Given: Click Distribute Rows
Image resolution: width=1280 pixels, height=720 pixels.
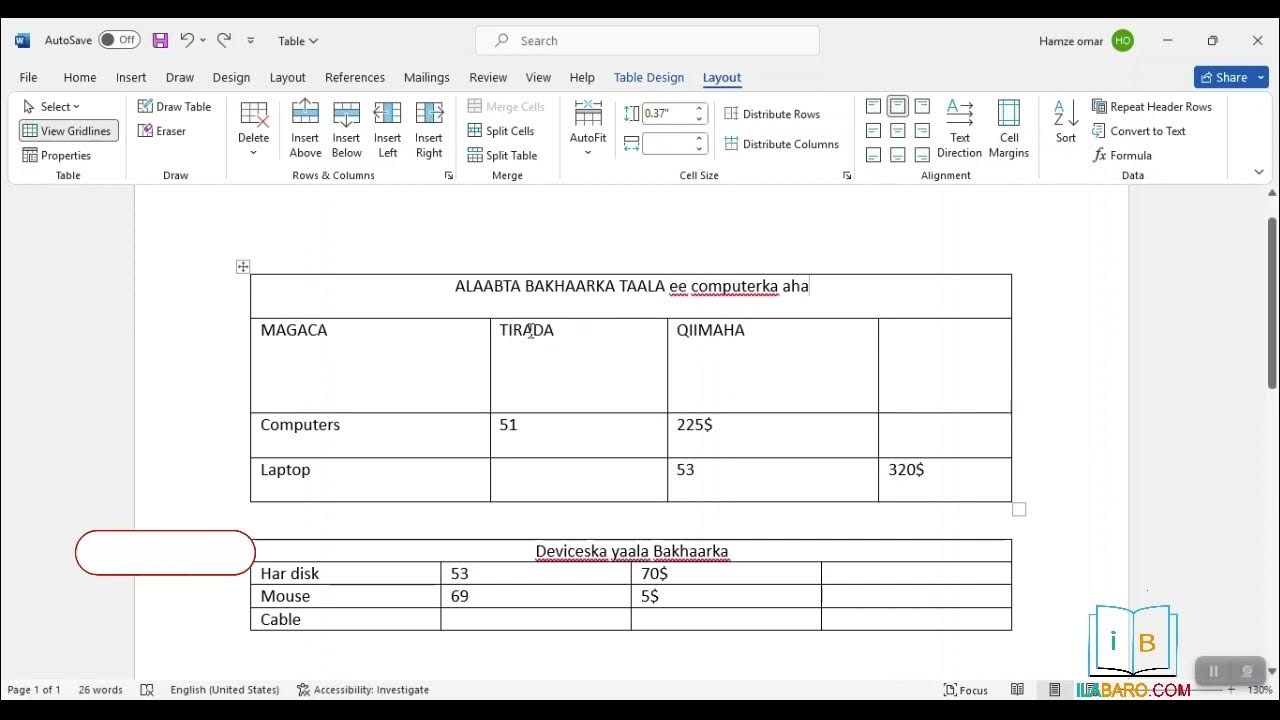Looking at the screenshot, I should 772,114.
